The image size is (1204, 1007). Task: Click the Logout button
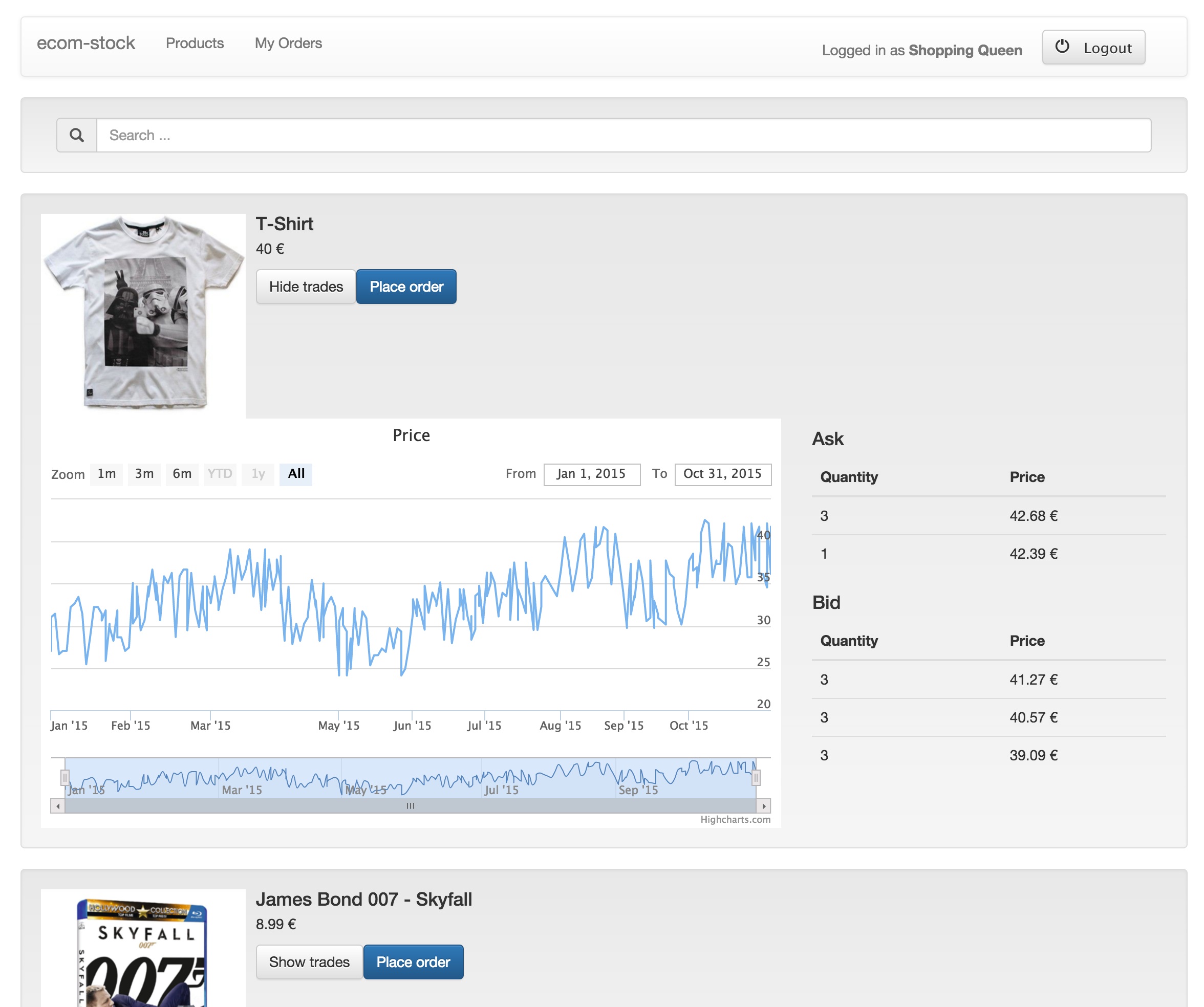tap(1093, 48)
